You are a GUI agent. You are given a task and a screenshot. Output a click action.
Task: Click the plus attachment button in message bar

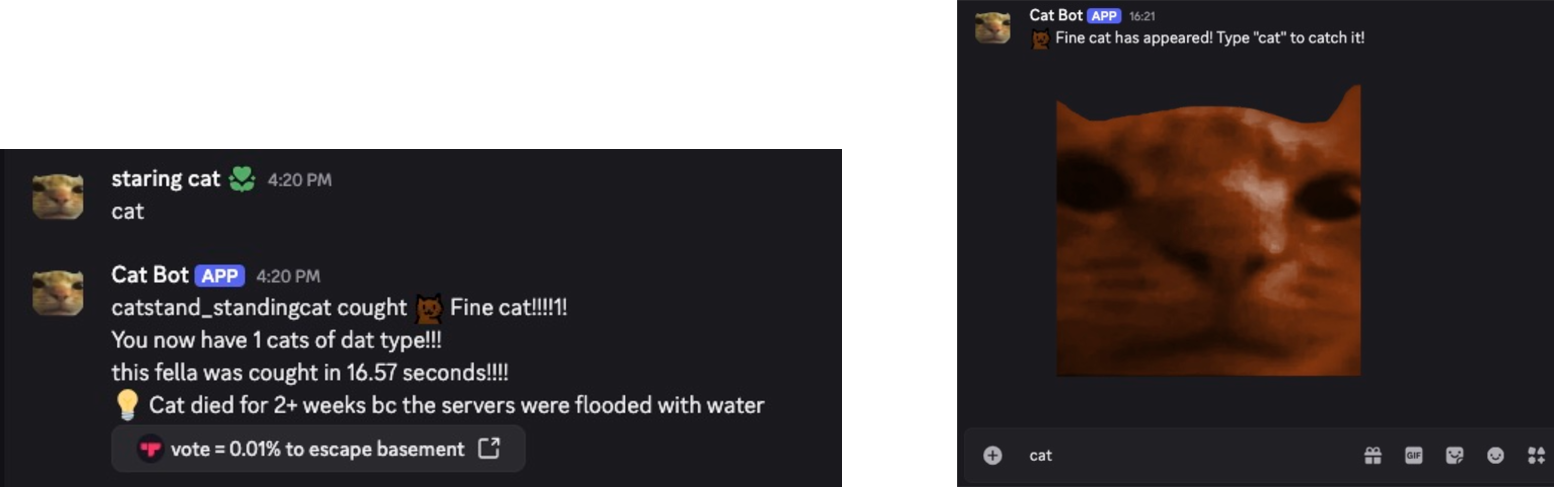point(992,455)
